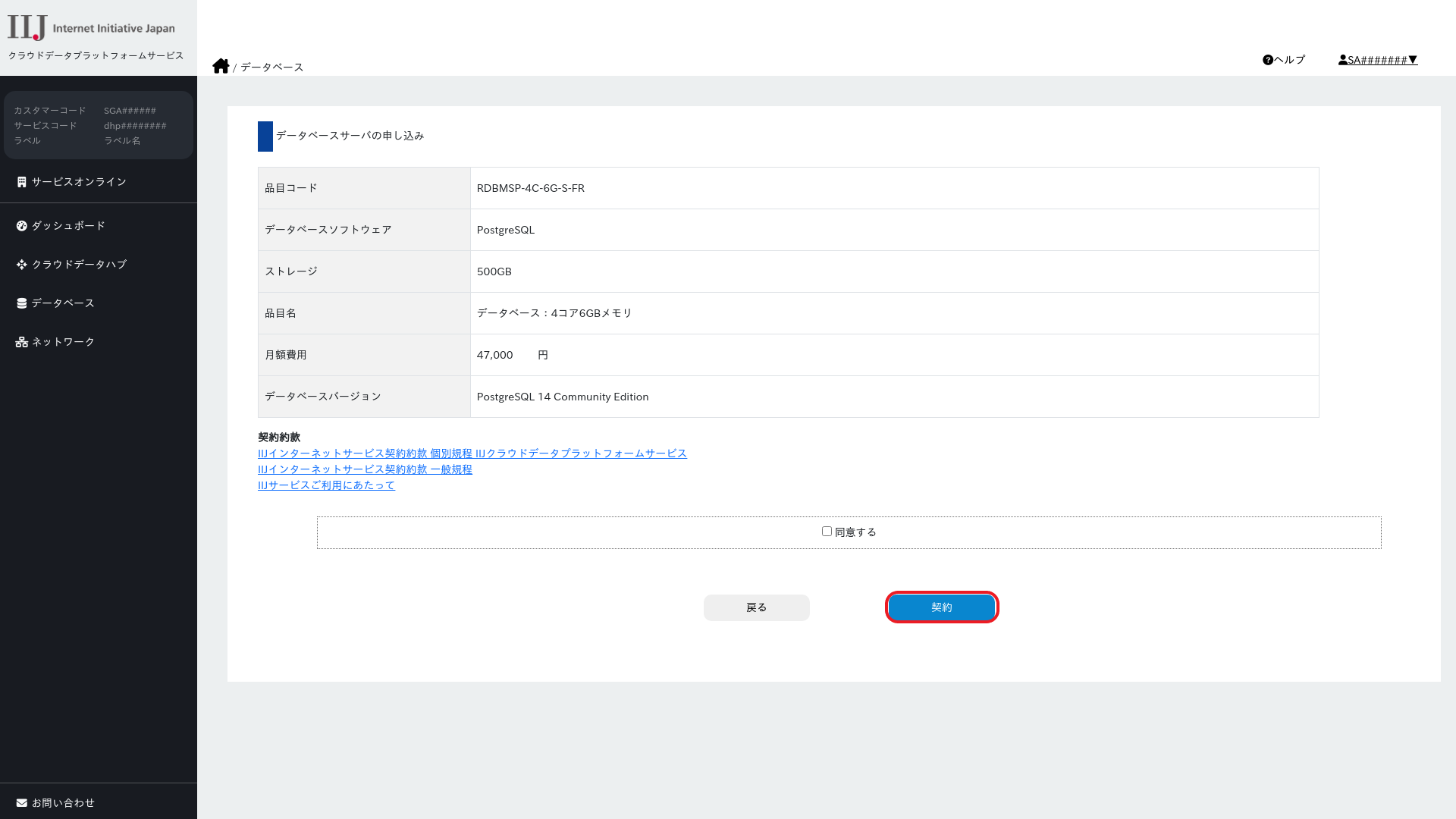Click the ストレージ row label
Viewport: 1456px width, 819px height.
click(x=291, y=271)
